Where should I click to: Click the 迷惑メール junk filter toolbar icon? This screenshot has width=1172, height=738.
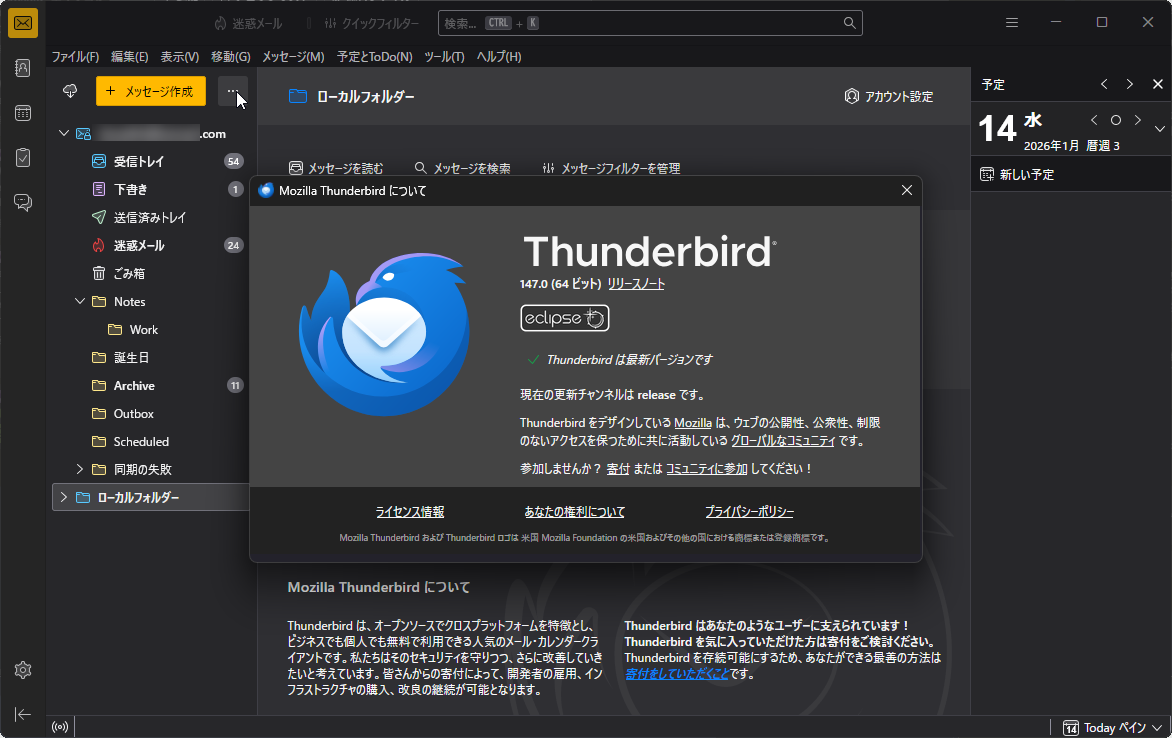click(221, 22)
